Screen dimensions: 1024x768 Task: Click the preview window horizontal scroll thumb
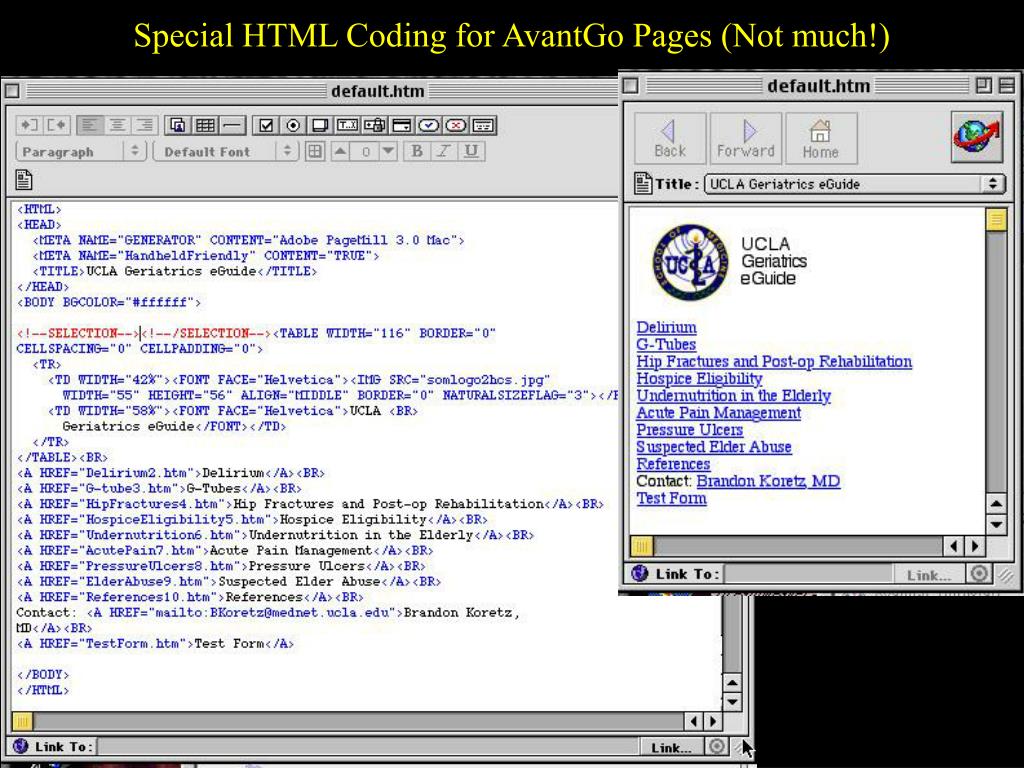point(641,546)
